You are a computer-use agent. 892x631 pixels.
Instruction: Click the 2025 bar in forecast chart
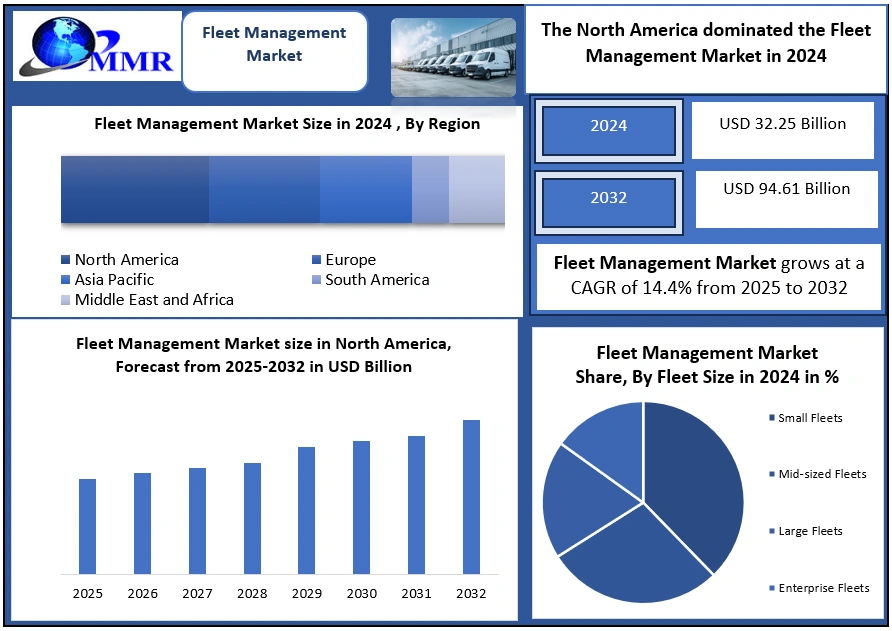click(88, 526)
